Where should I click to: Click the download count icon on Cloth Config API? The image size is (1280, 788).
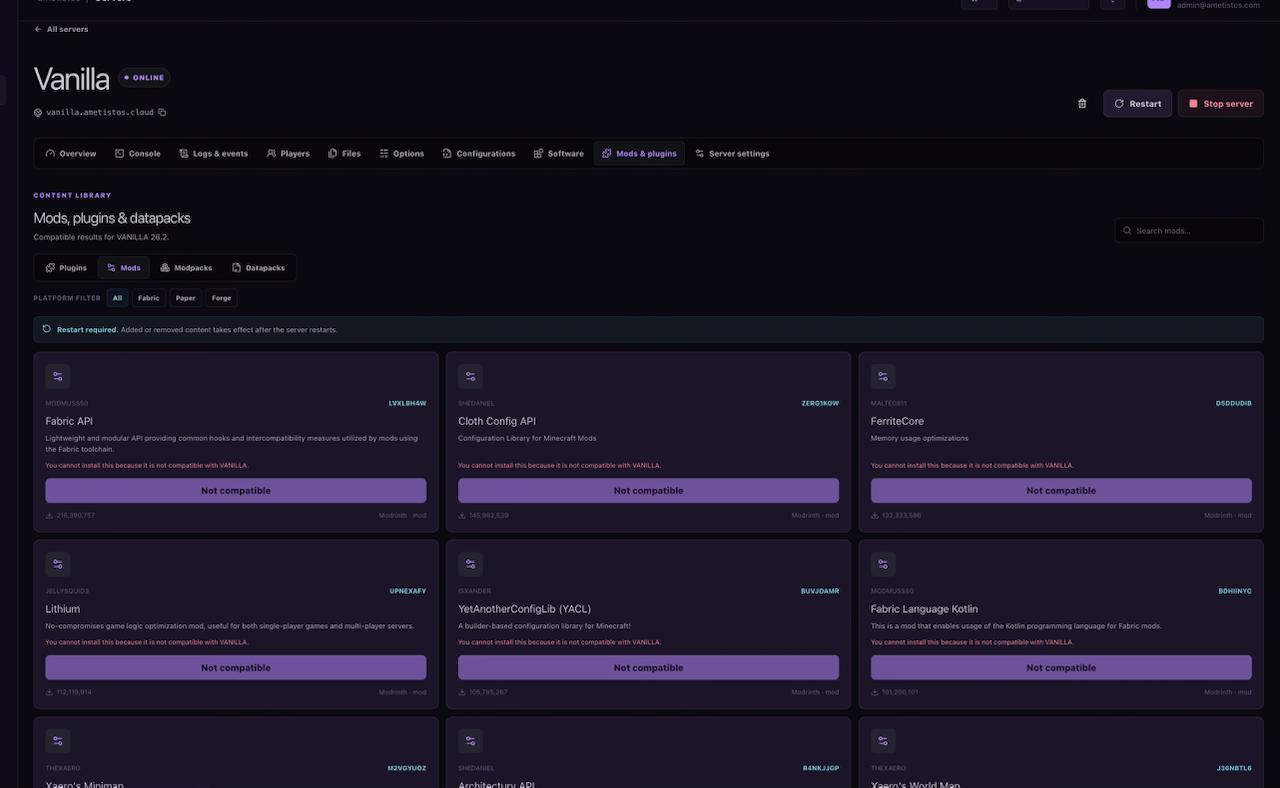coord(462,515)
